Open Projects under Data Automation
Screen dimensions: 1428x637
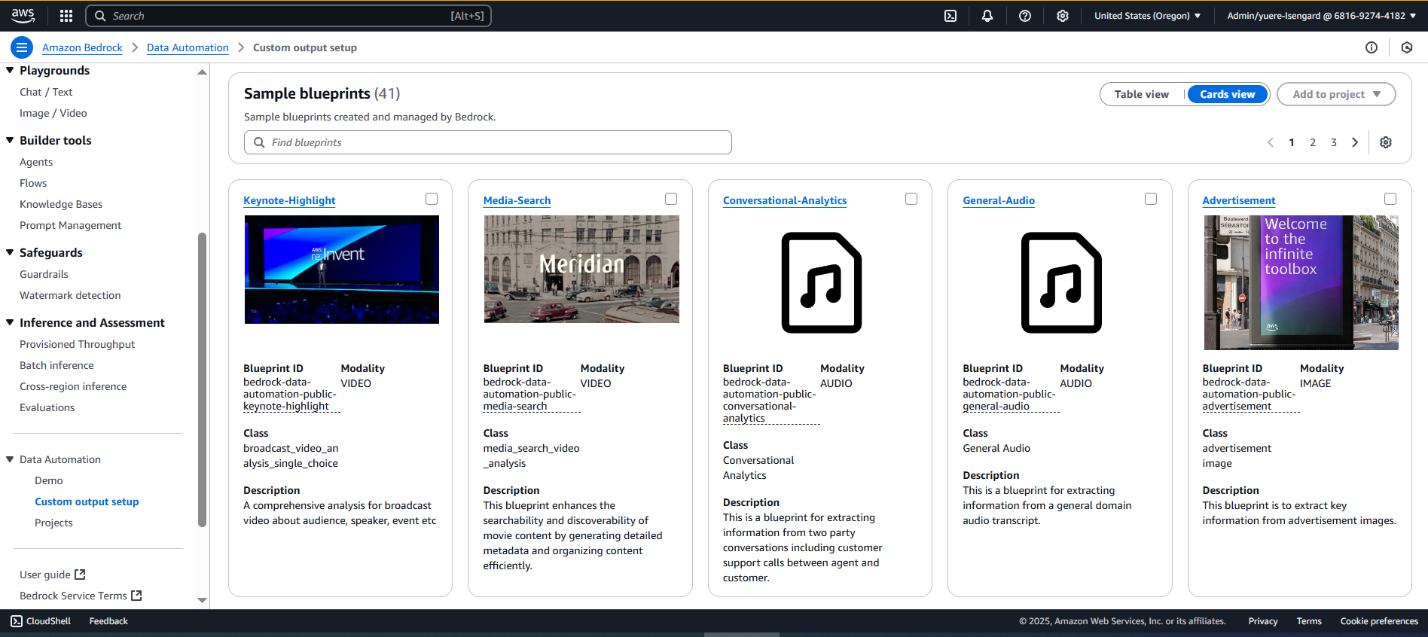(54, 523)
